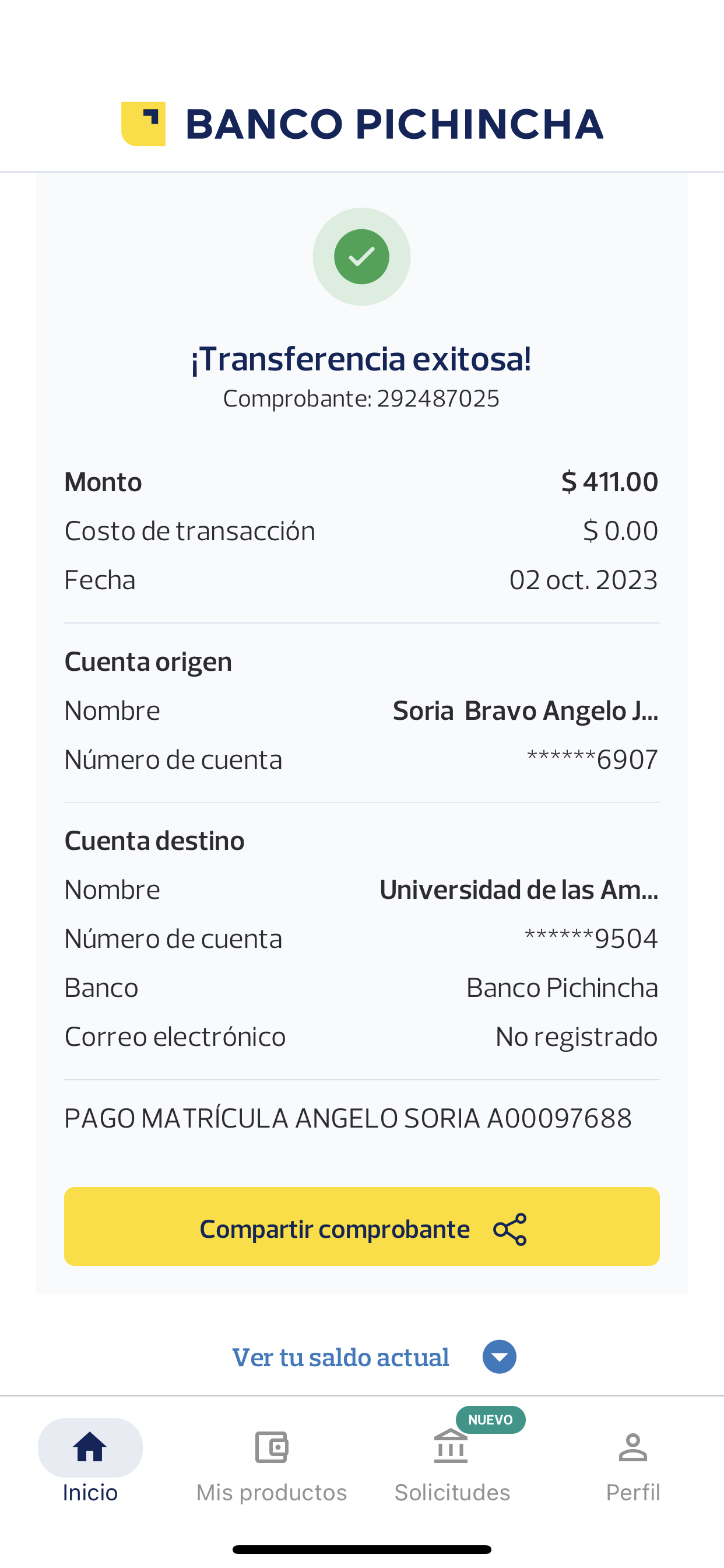Tap the Inicio home icon

[90, 1447]
